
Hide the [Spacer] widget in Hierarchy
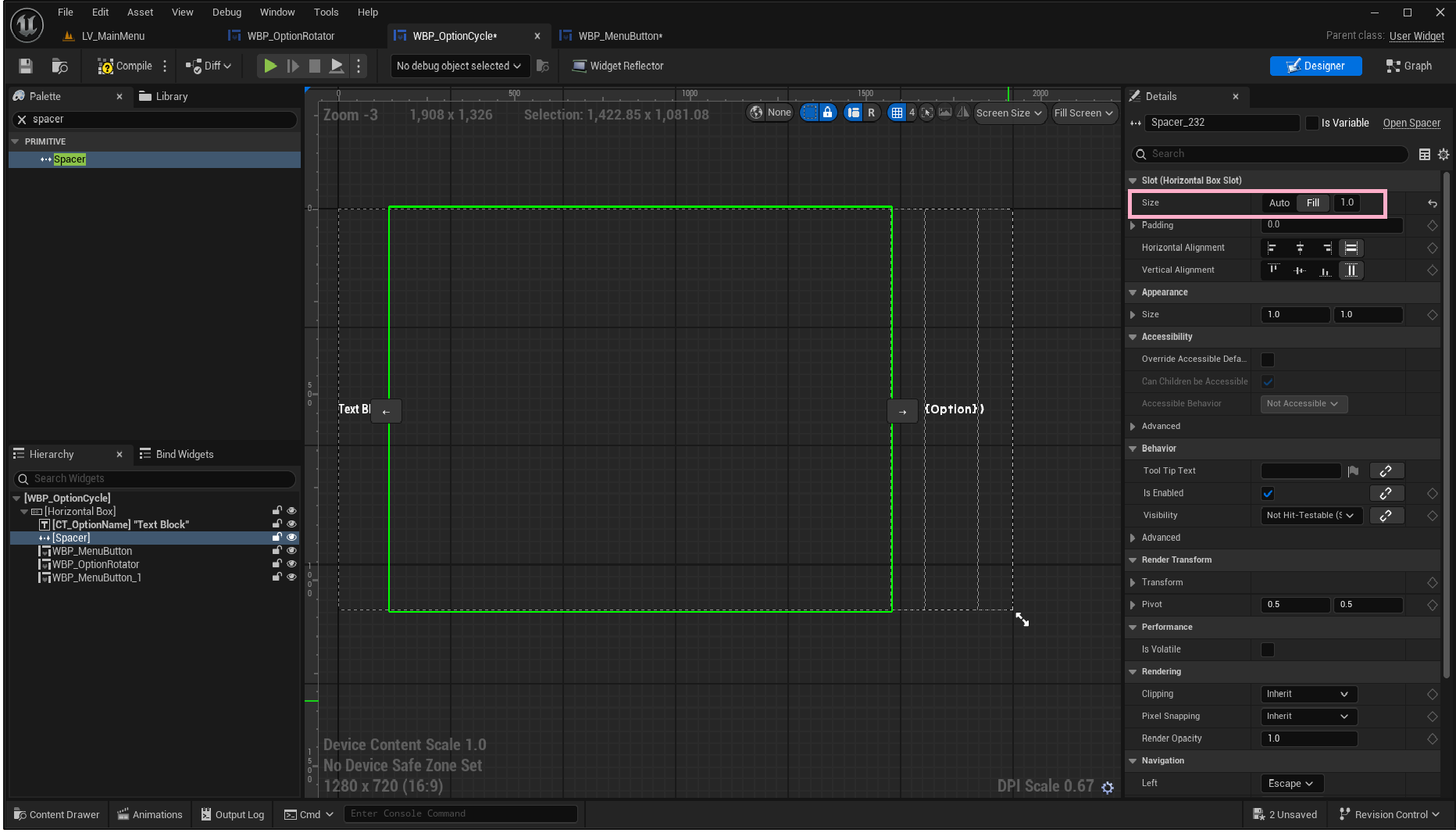pyautogui.click(x=291, y=538)
